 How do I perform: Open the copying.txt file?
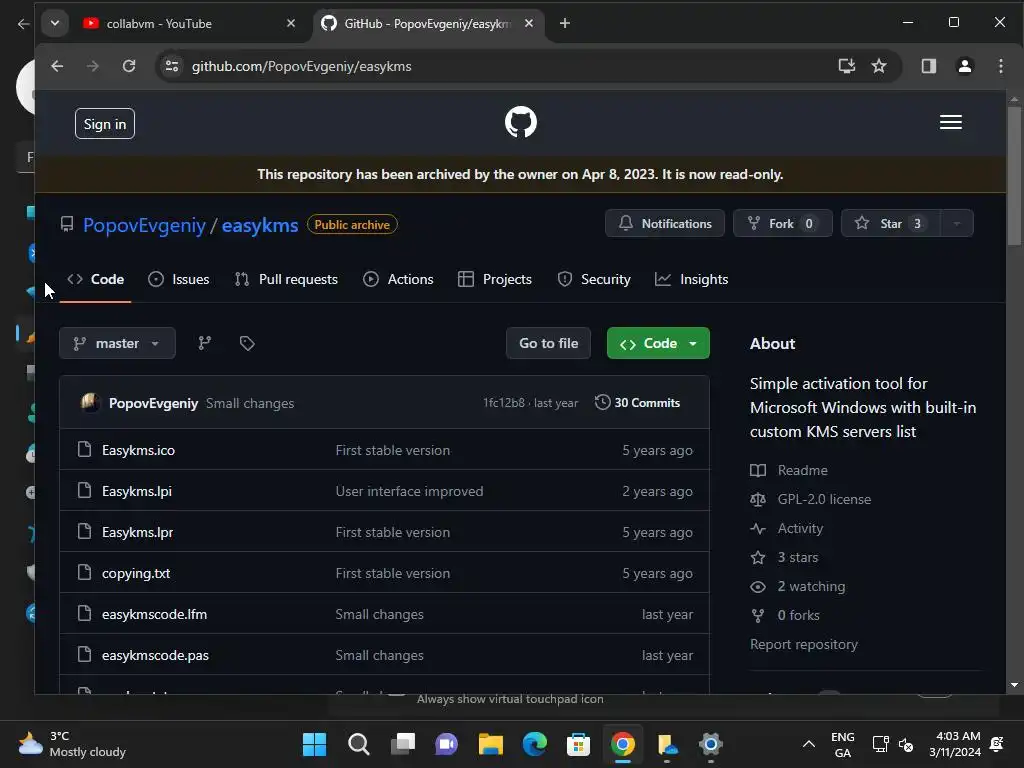coord(136,573)
